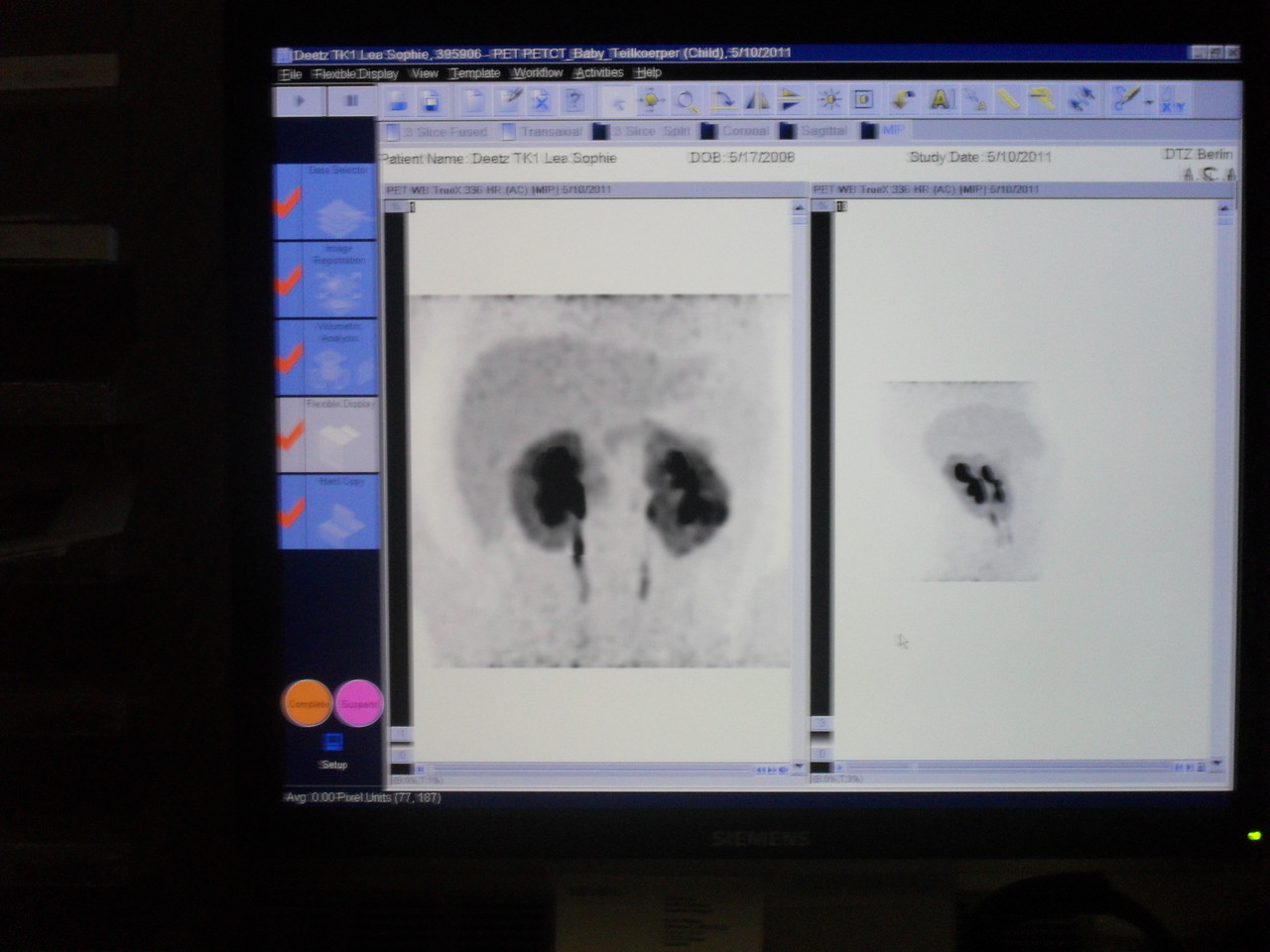Open Setup below the workflow buttons
The width and height of the screenshot is (1270, 952).
tap(333, 752)
